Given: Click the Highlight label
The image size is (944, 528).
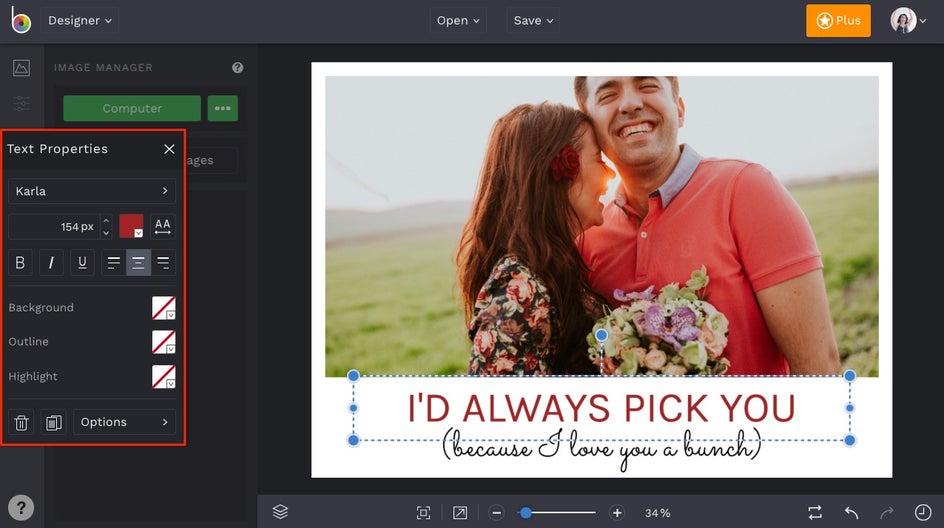Looking at the screenshot, I should click(33, 376).
